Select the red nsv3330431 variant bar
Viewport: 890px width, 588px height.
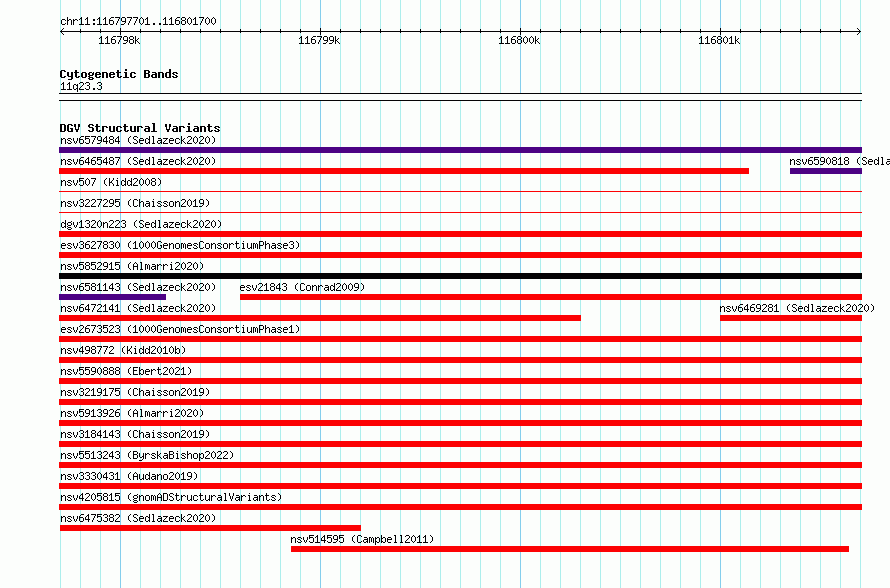460,486
